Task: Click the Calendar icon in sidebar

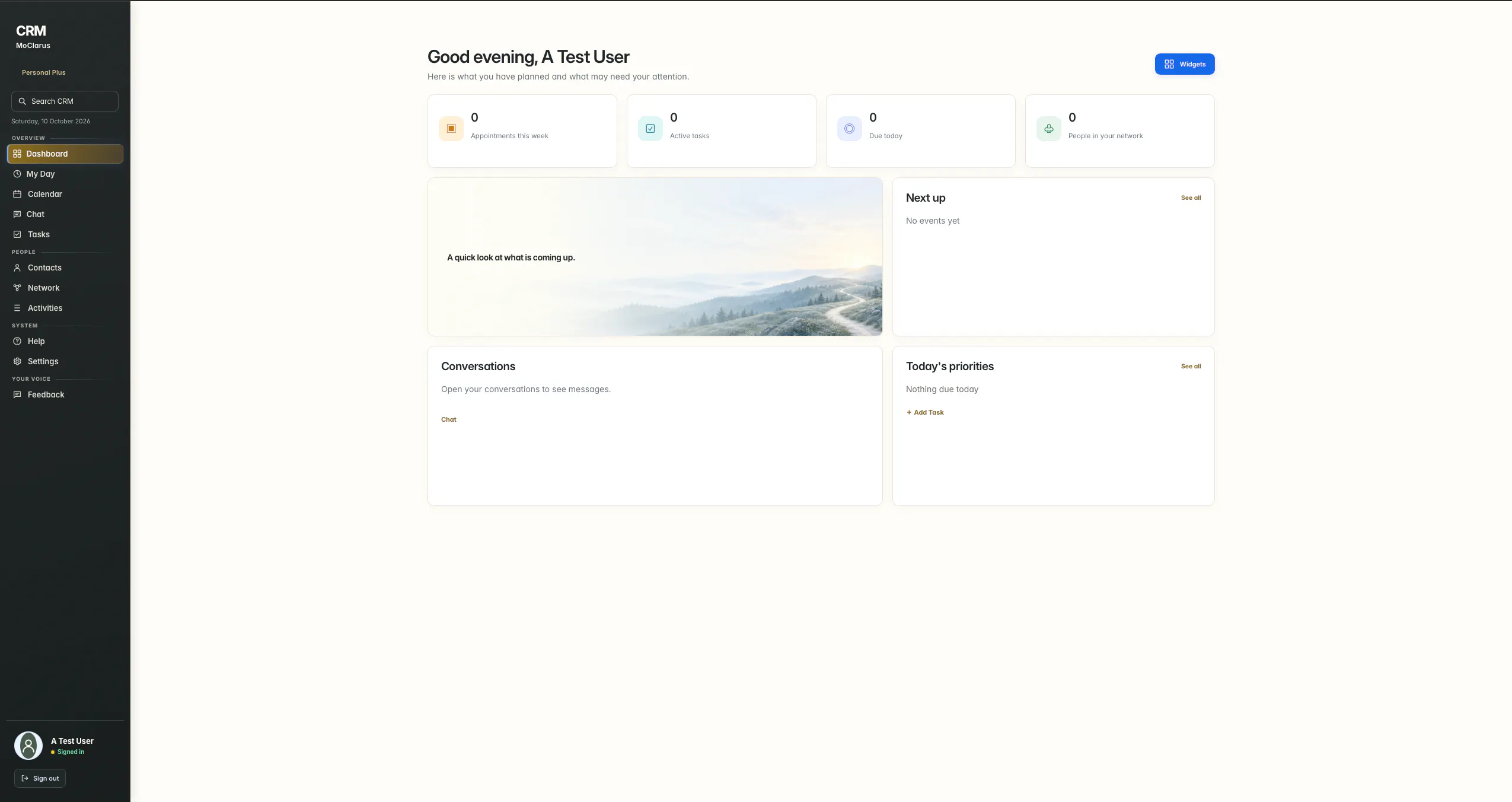Action: [17, 194]
